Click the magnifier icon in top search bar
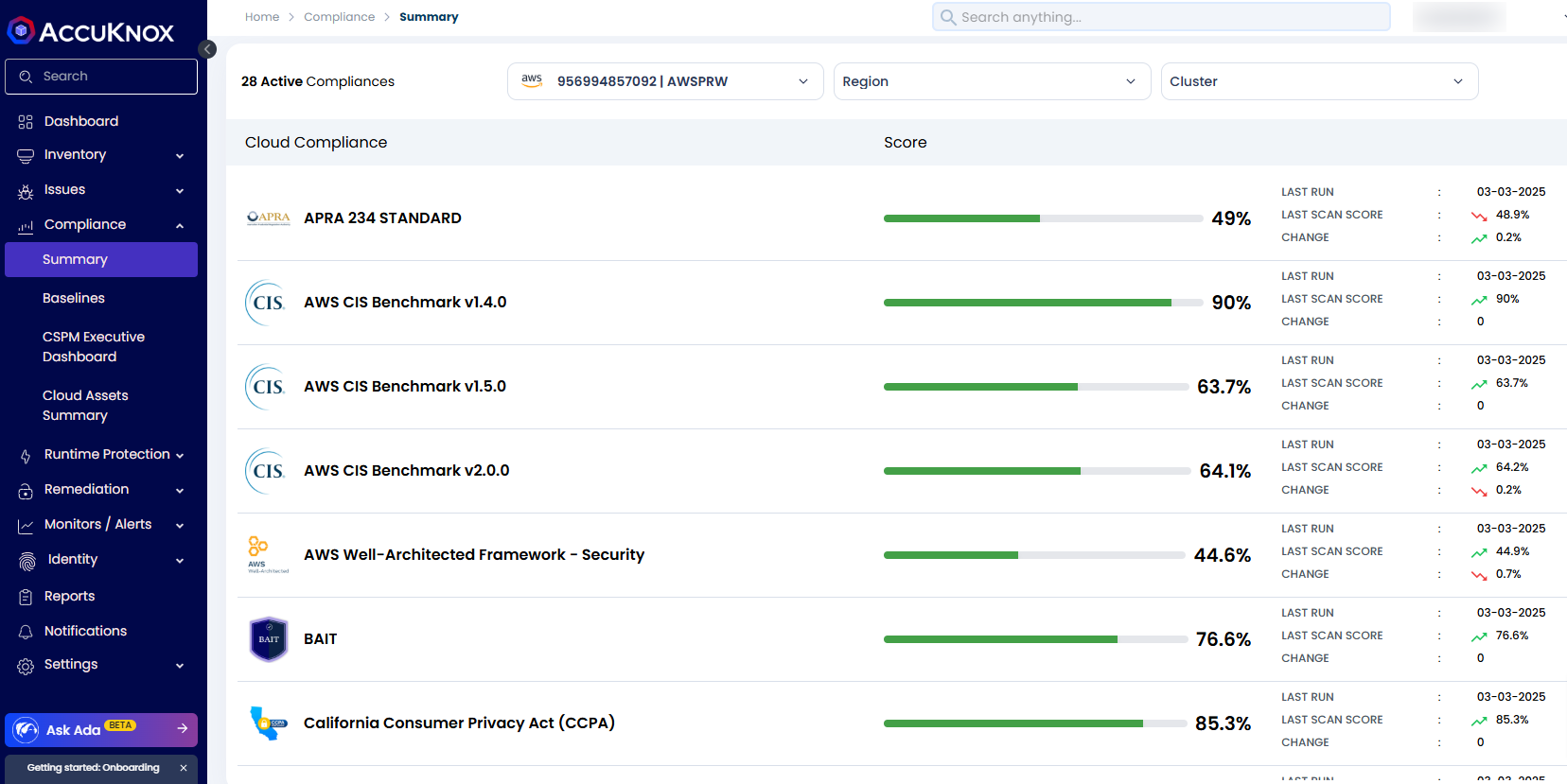 click(x=948, y=17)
